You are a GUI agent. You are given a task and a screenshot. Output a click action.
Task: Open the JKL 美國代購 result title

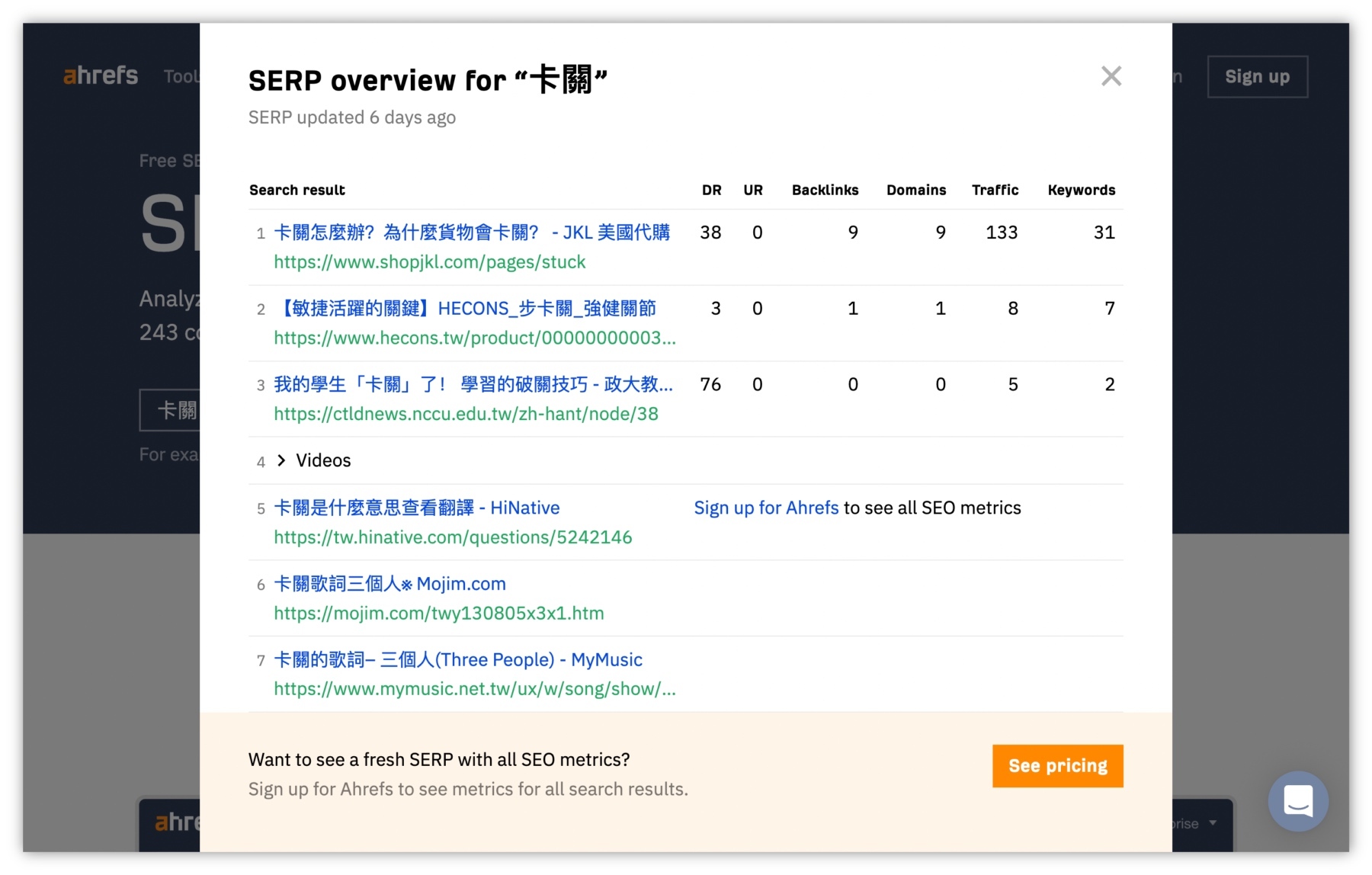(471, 232)
